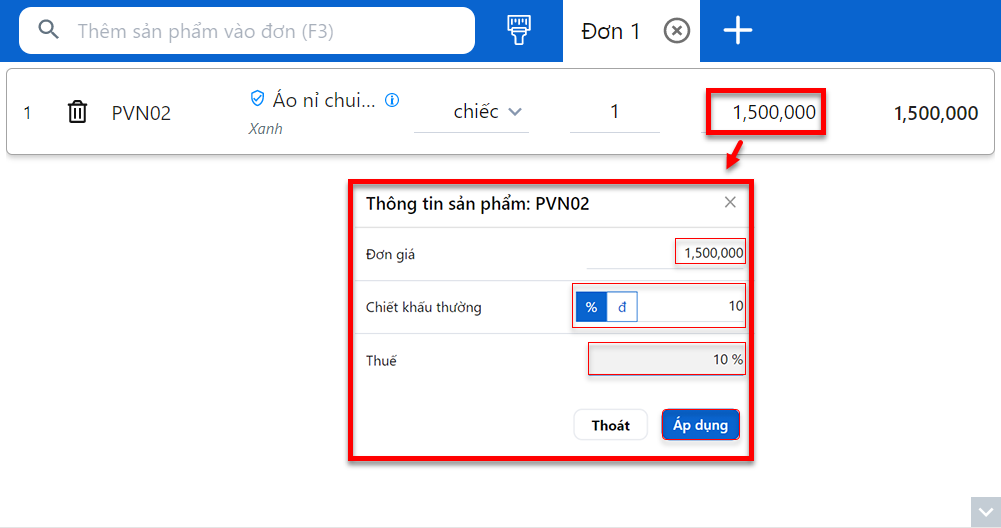Image resolution: width=1001 pixels, height=528 pixels.
Task: Open the unit dropdown showing chiếc
Action: [487, 112]
